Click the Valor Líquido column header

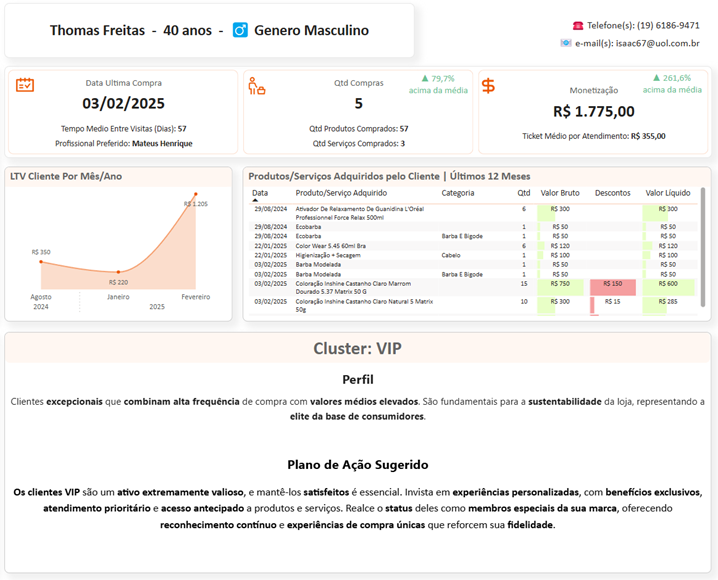coord(666,193)
